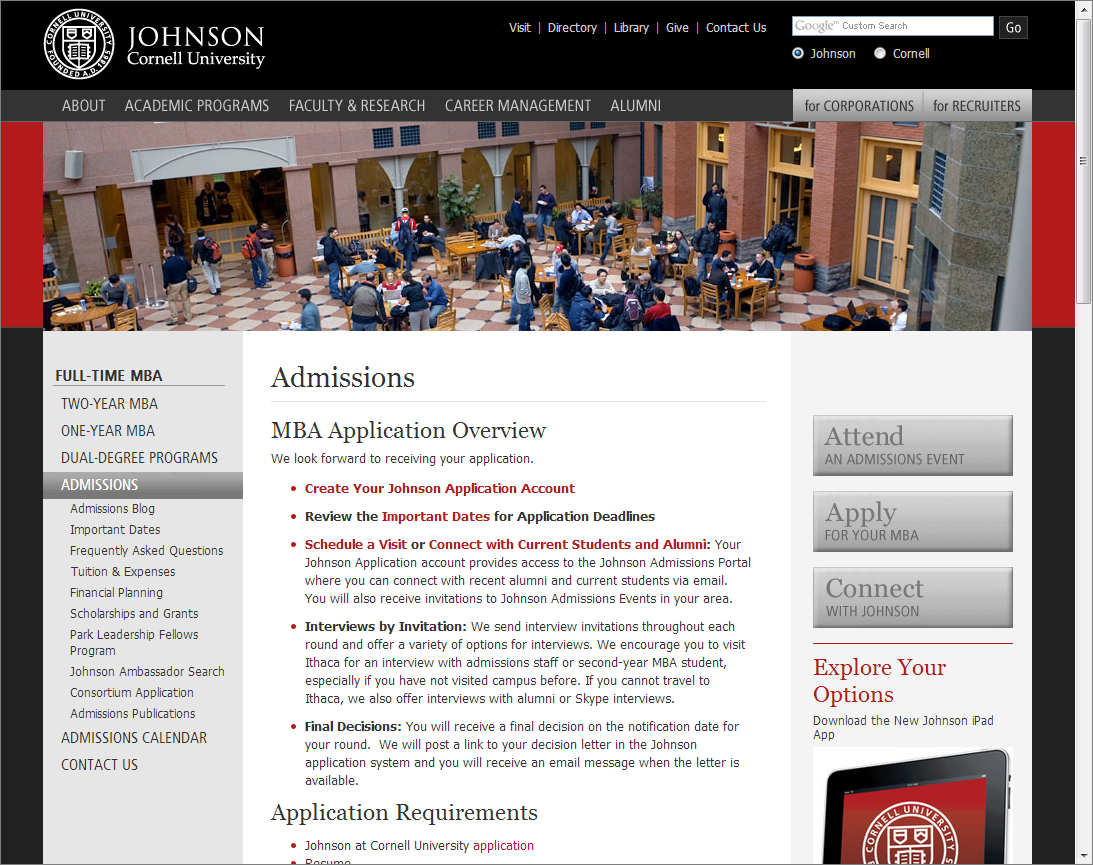Click the Google Custom Search field
This screenshot has width=1093, height=865.
click(892, 26)
